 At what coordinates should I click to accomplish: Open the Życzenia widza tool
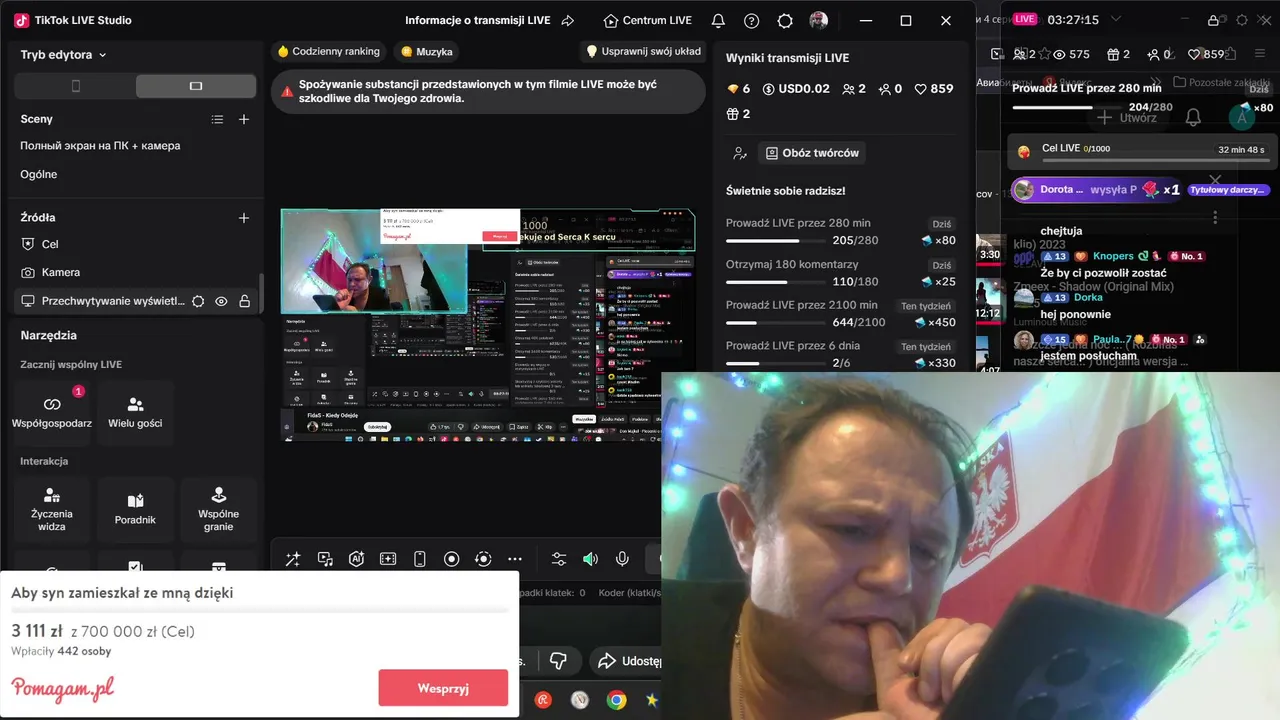(x=52, y=509)
